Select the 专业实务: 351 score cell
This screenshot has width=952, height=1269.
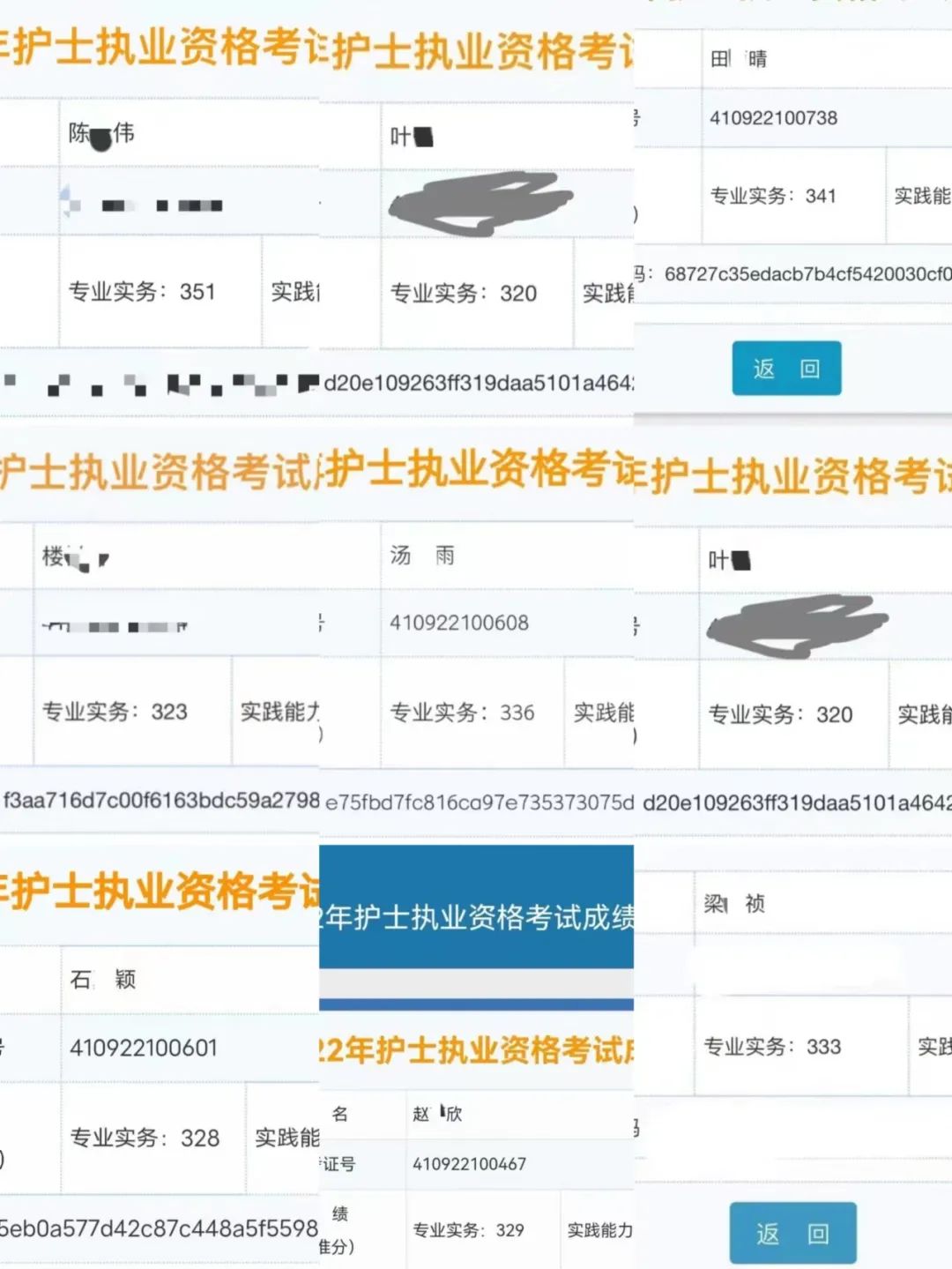[x=142, y=292]
